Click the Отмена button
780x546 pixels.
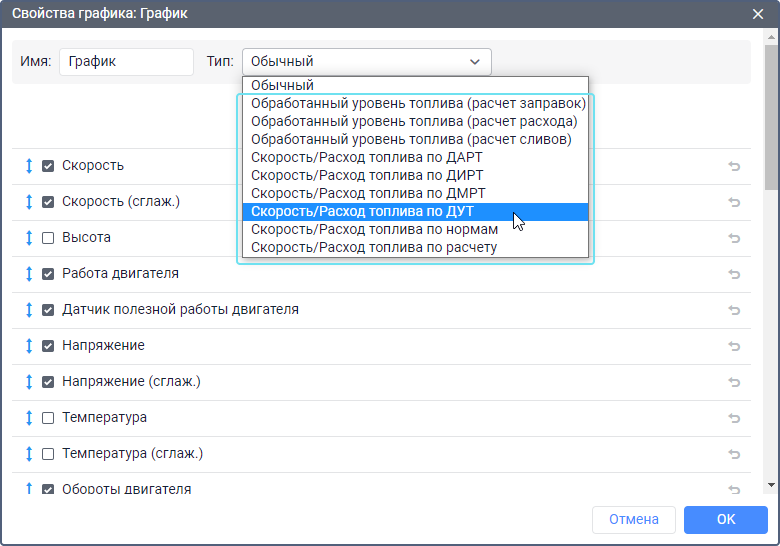point(633,520)
